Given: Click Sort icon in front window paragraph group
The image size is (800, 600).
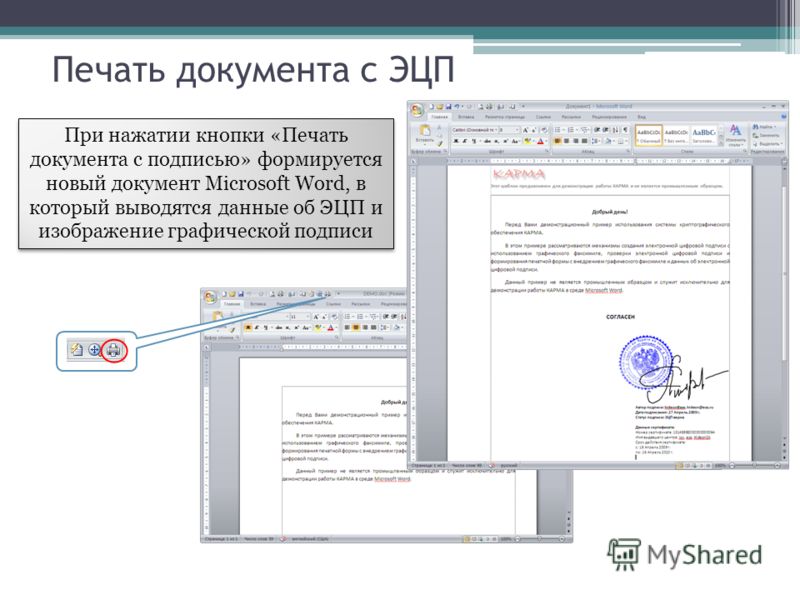Looking at the screenshot, I should [615, 130].
